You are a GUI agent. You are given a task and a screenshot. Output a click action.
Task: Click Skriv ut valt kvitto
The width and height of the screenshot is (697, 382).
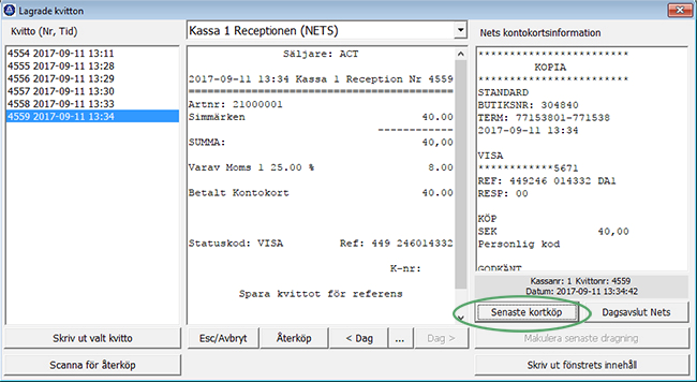tap(92, 338)
